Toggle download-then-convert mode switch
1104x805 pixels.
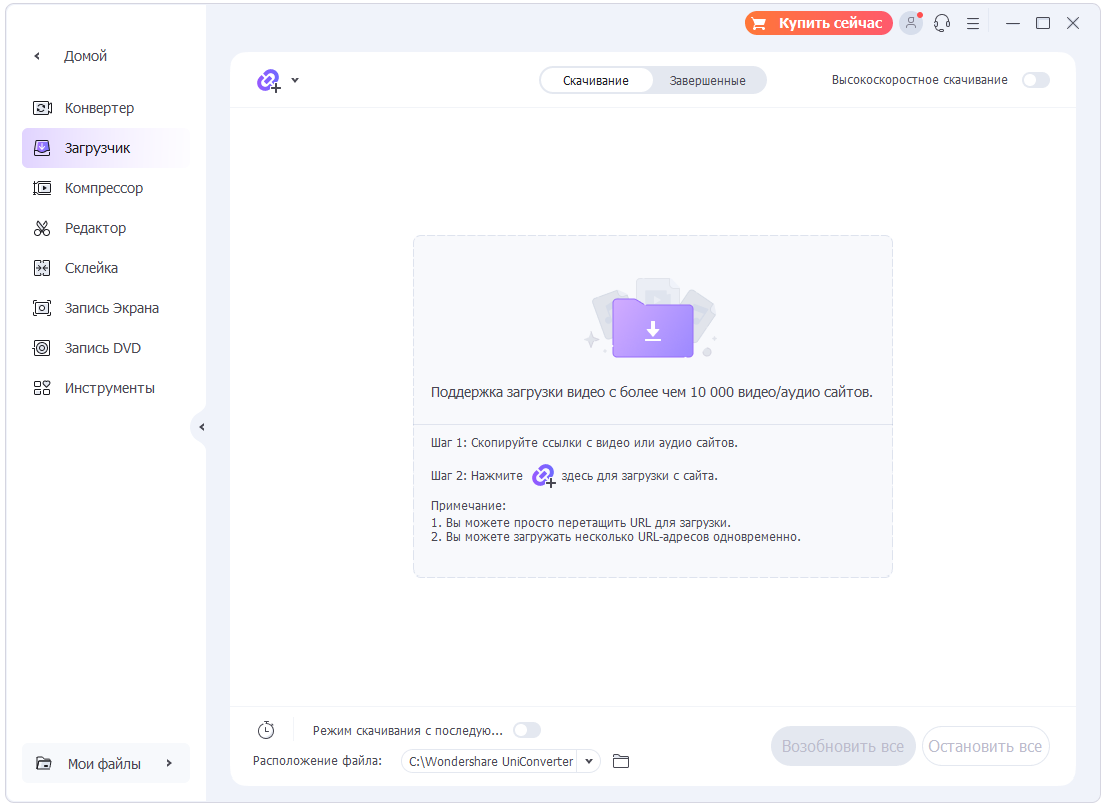(x=527, y=730)
